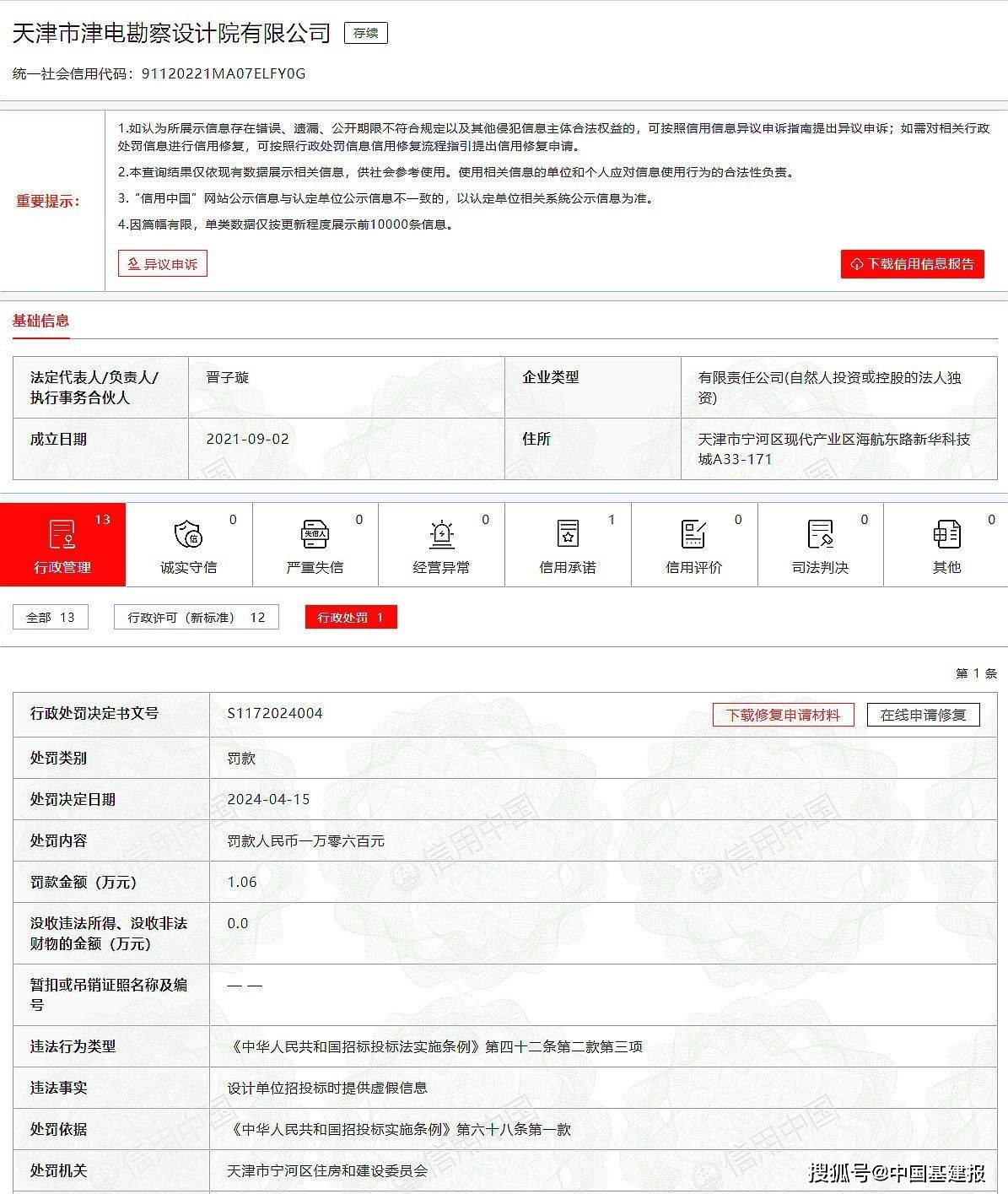Download the credit report via 下载信用信息报告

tap(913, 264)
